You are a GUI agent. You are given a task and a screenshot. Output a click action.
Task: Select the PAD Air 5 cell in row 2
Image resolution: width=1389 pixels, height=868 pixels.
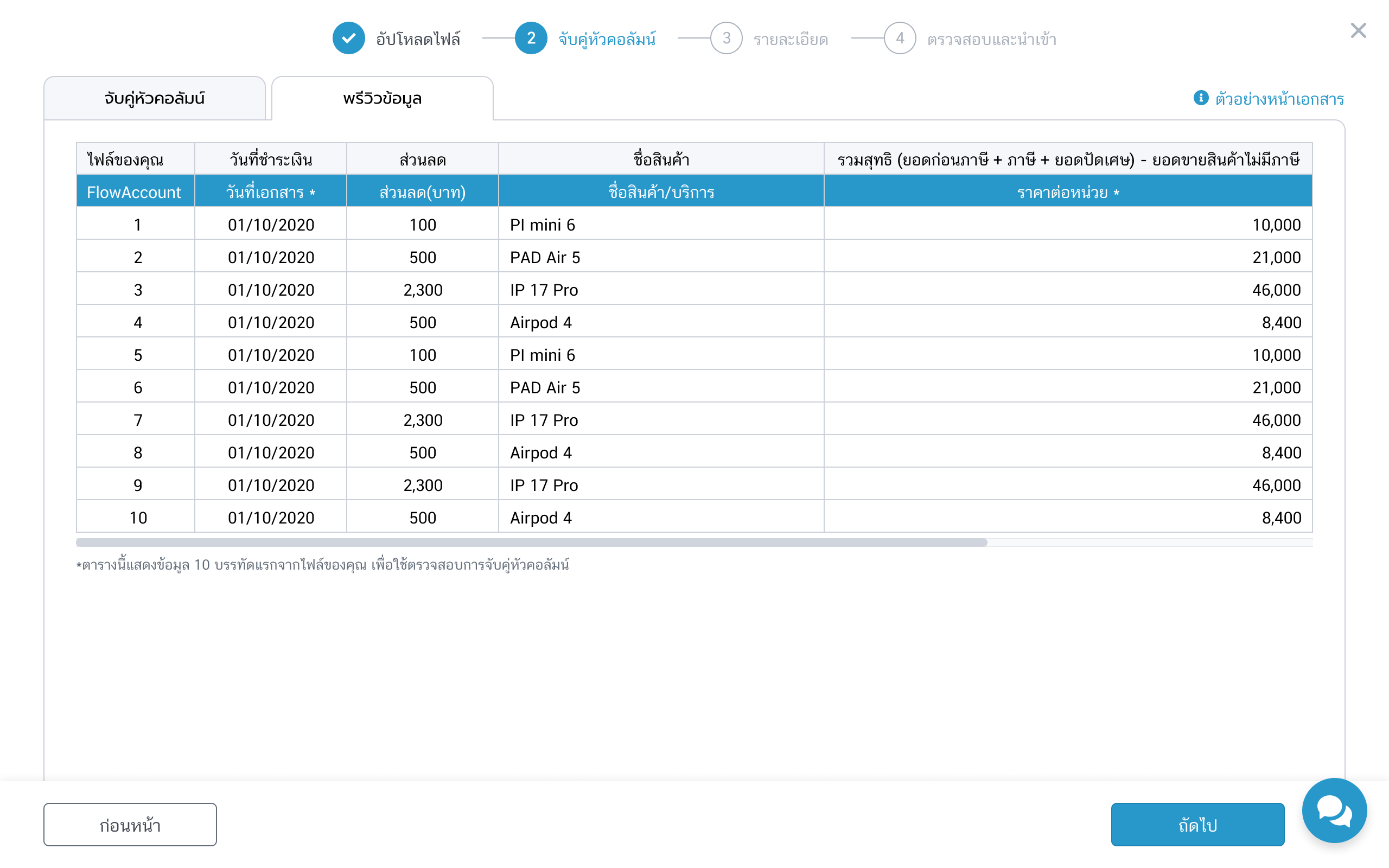pyautogui.click(x=545, y=257)
